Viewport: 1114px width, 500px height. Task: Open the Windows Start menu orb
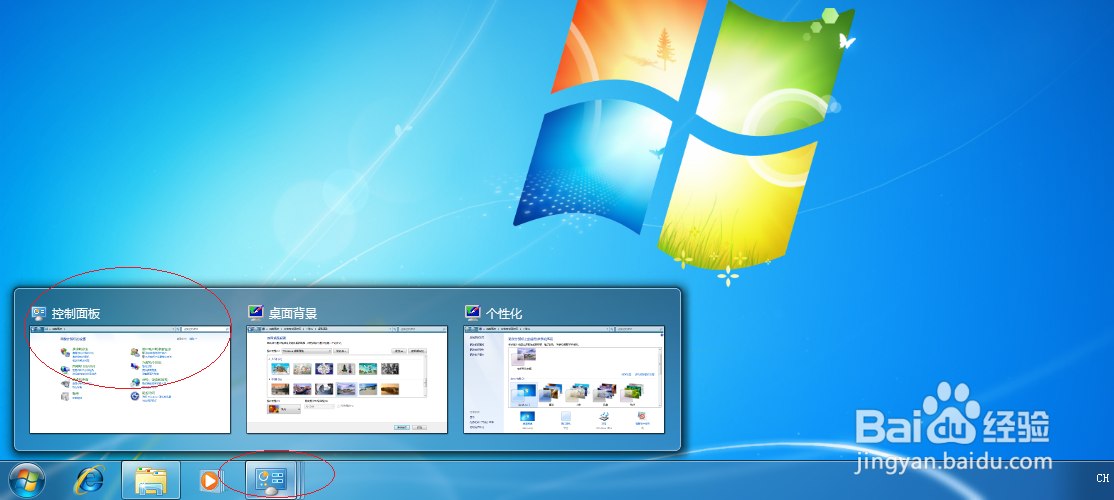(26, 481)
